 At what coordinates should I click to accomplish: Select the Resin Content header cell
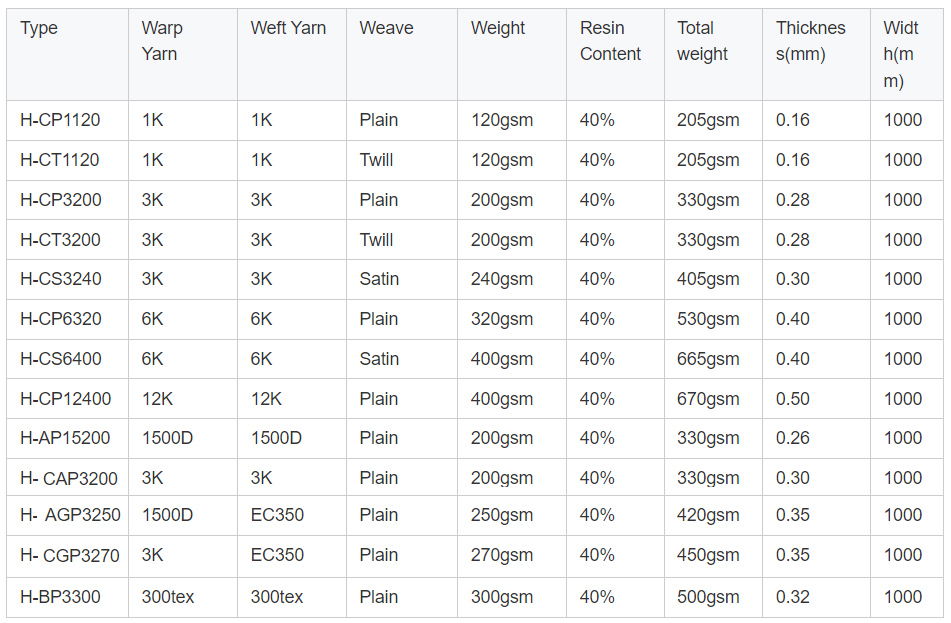610,41
